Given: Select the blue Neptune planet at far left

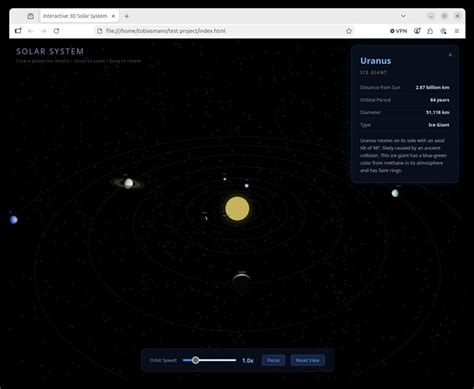Looking at the screenshot, I should pyautogui.click(x=14, y=220).
